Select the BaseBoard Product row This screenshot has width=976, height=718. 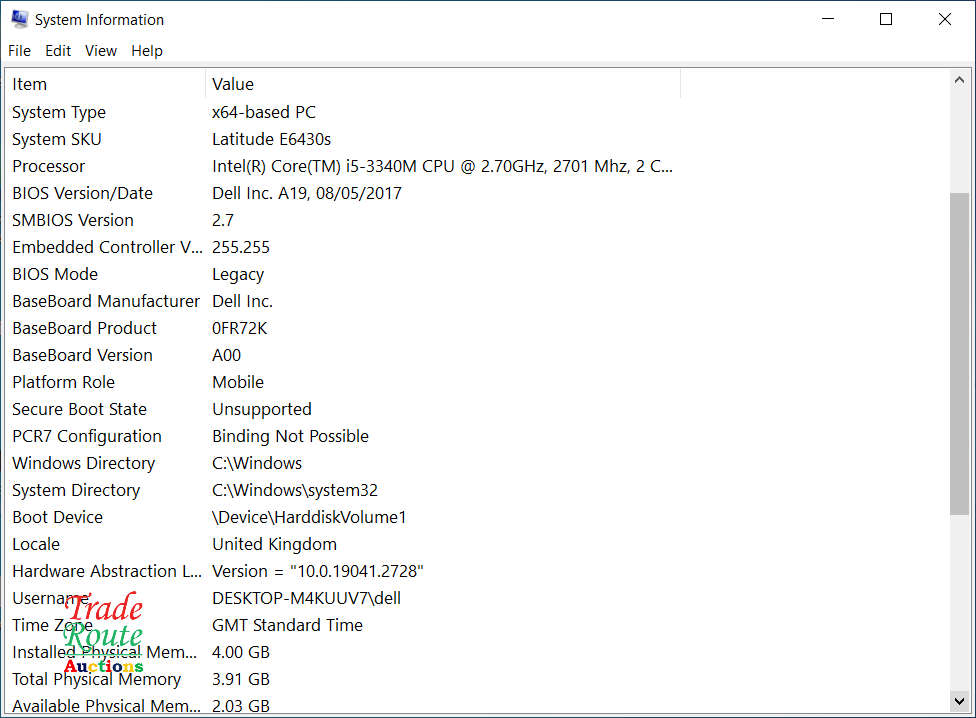(84, 328)
